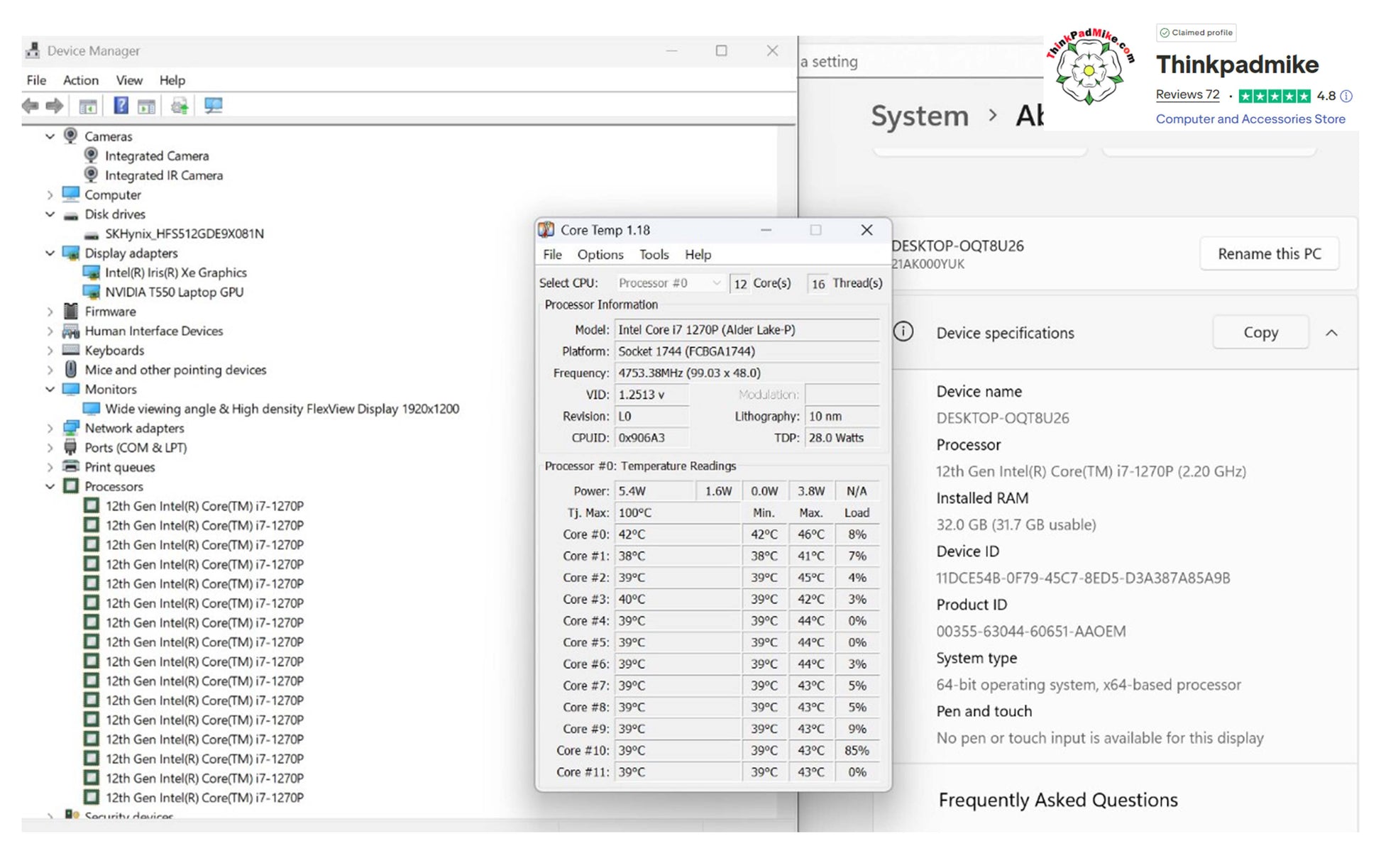This screenshot has width=1381, height=868.
Task: Click the Copy button for device specifications
Action: pos(1260,333)
